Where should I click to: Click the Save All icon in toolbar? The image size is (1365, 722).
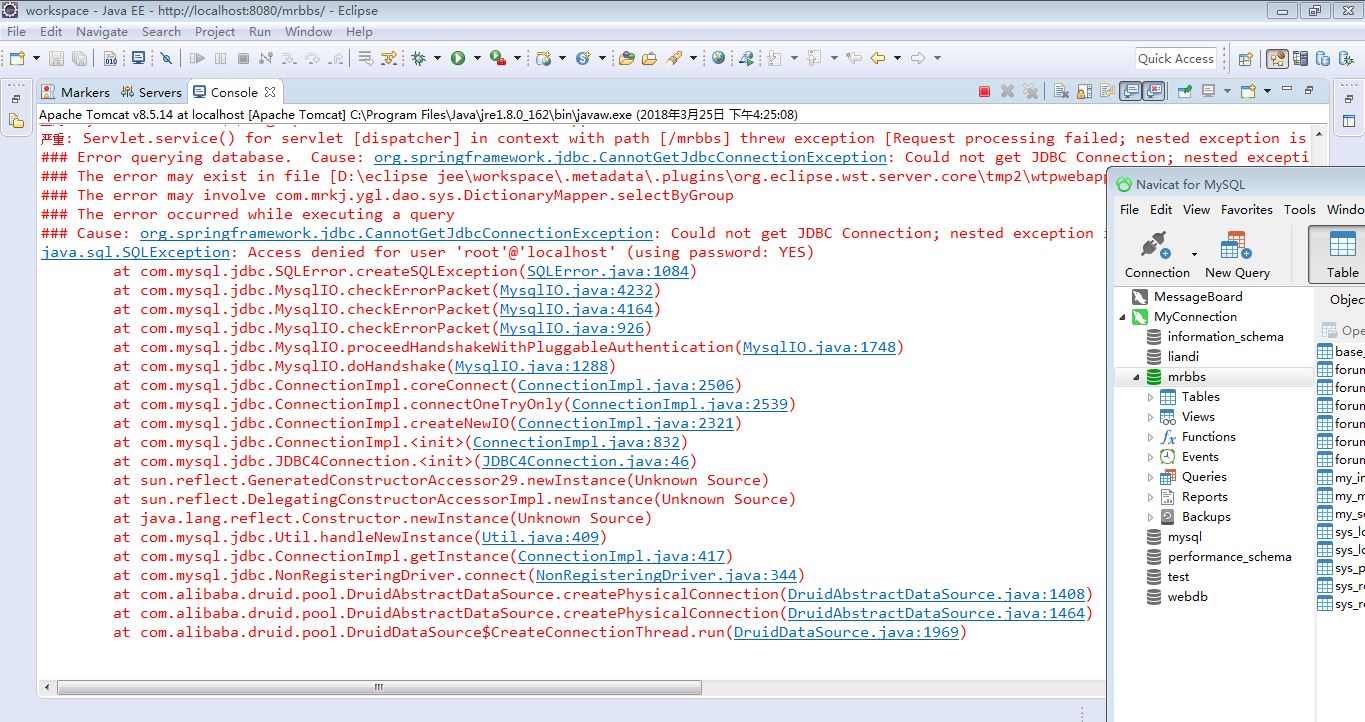click(x=79, y=58)
